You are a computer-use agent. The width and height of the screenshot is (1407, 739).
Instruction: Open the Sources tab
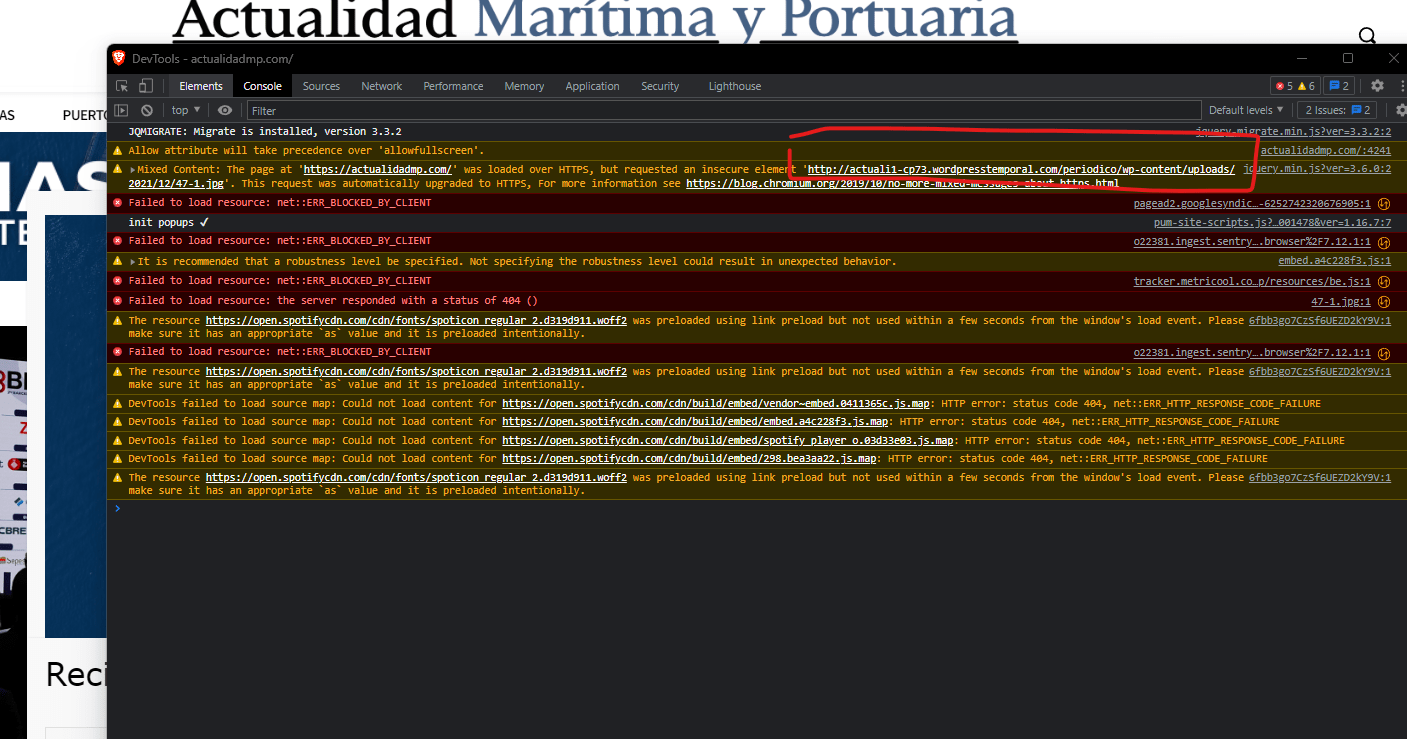[x=321, y=86]
